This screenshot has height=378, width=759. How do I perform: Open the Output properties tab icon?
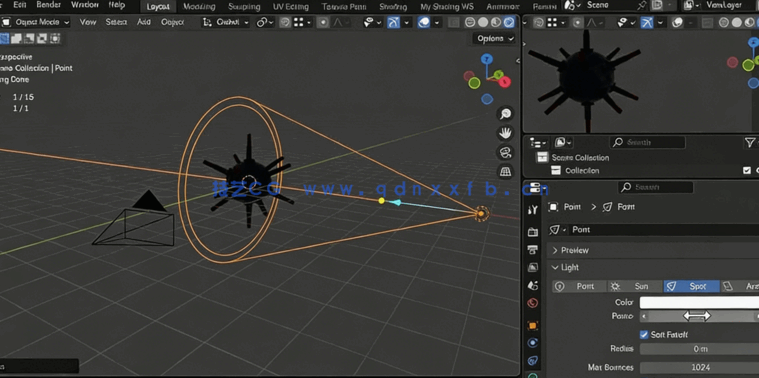tap(533, 250)
